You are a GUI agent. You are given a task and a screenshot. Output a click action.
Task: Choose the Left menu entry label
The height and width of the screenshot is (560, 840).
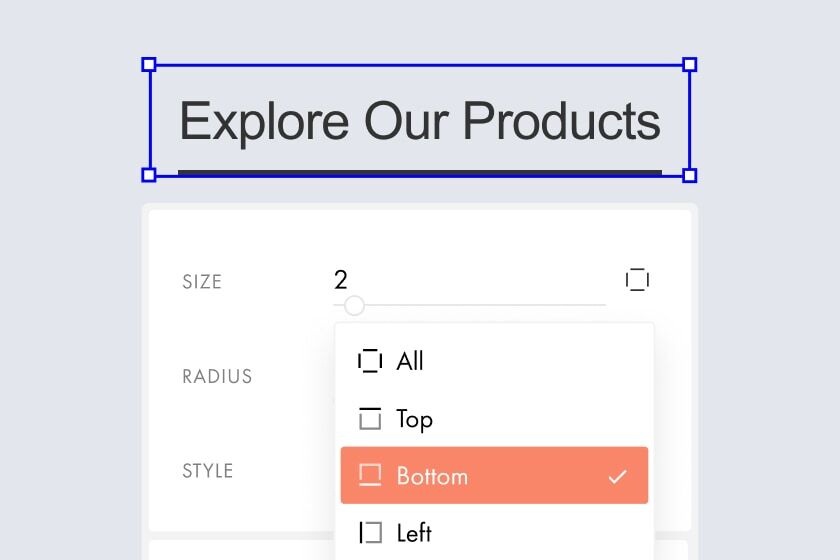(414, 533)
